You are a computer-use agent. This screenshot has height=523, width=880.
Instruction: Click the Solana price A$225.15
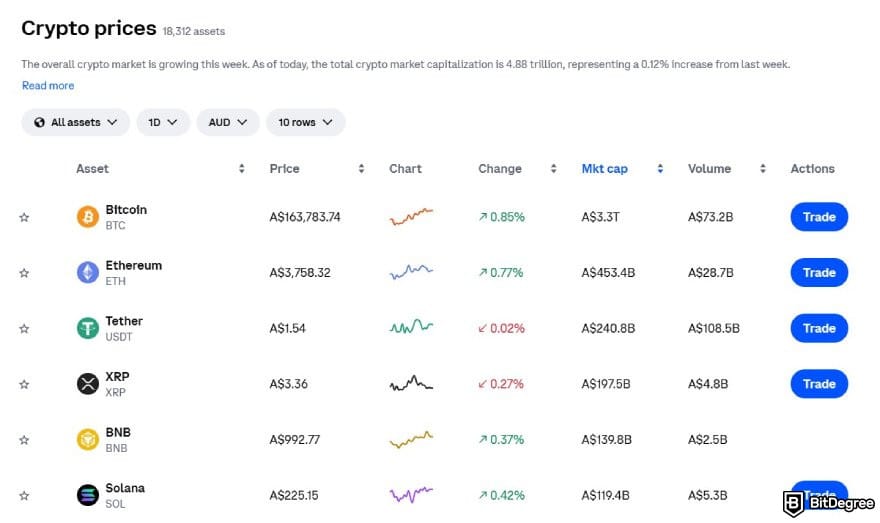click(x=294, y=496)
